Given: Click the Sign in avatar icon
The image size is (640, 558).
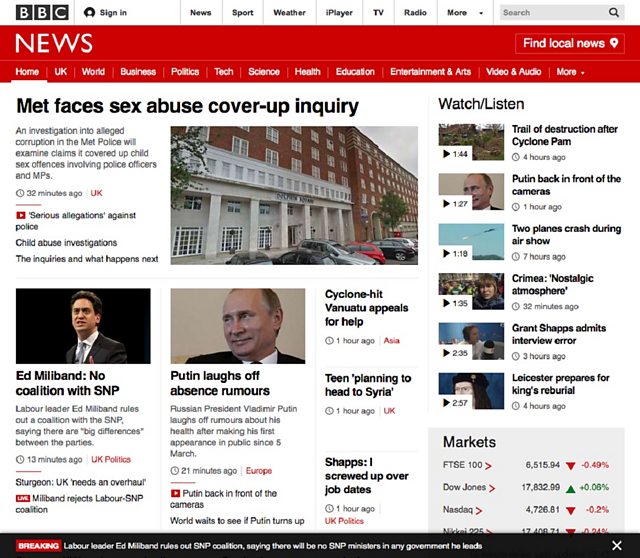Looking at the screenshot, I should tap(89, 13).
